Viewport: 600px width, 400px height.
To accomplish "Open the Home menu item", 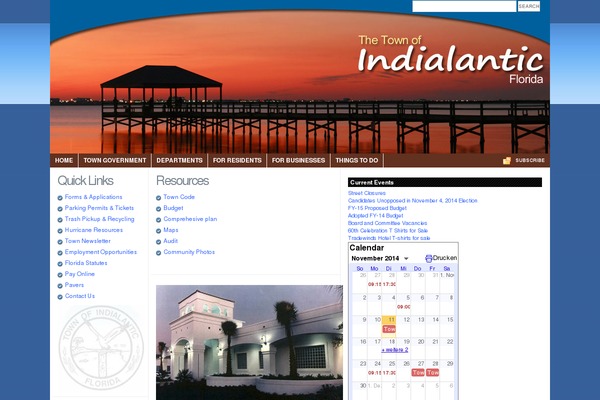I will coord(64,160).
